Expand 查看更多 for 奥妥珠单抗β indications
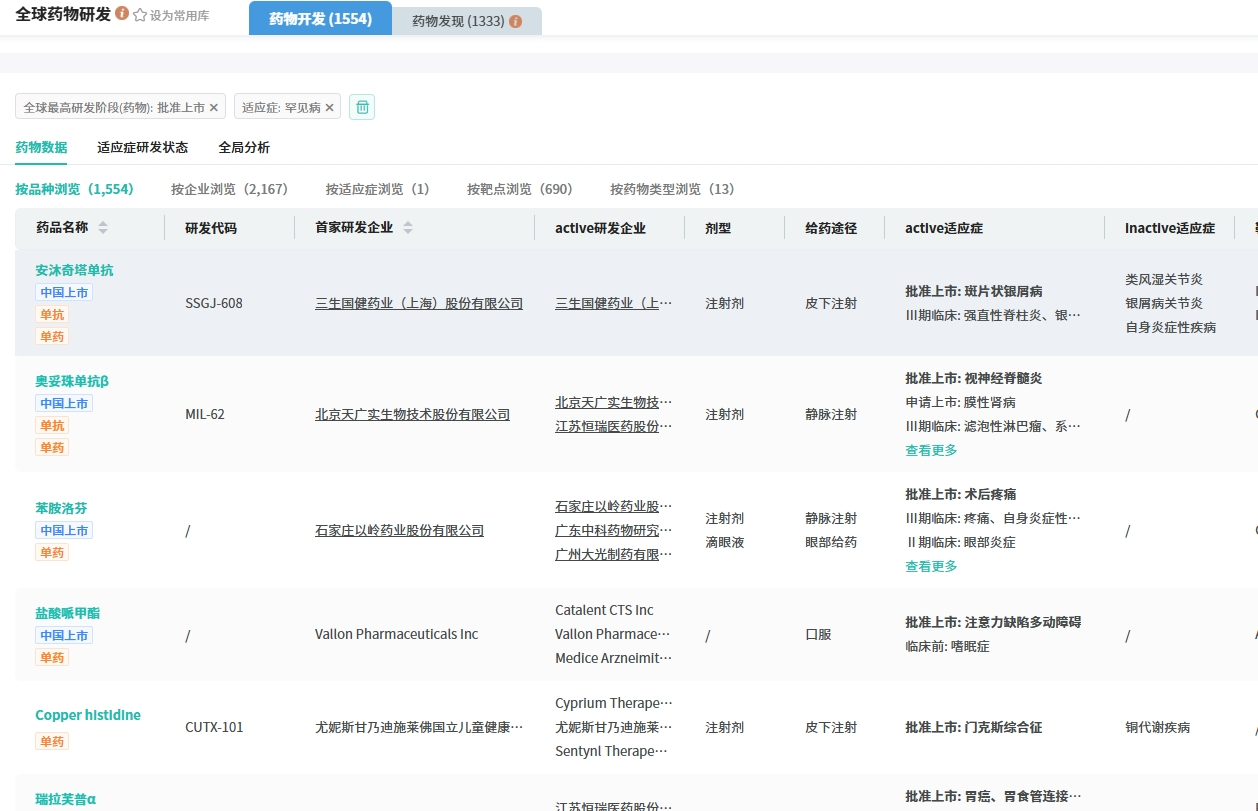The image size is (1258, 811). (931, 450)
